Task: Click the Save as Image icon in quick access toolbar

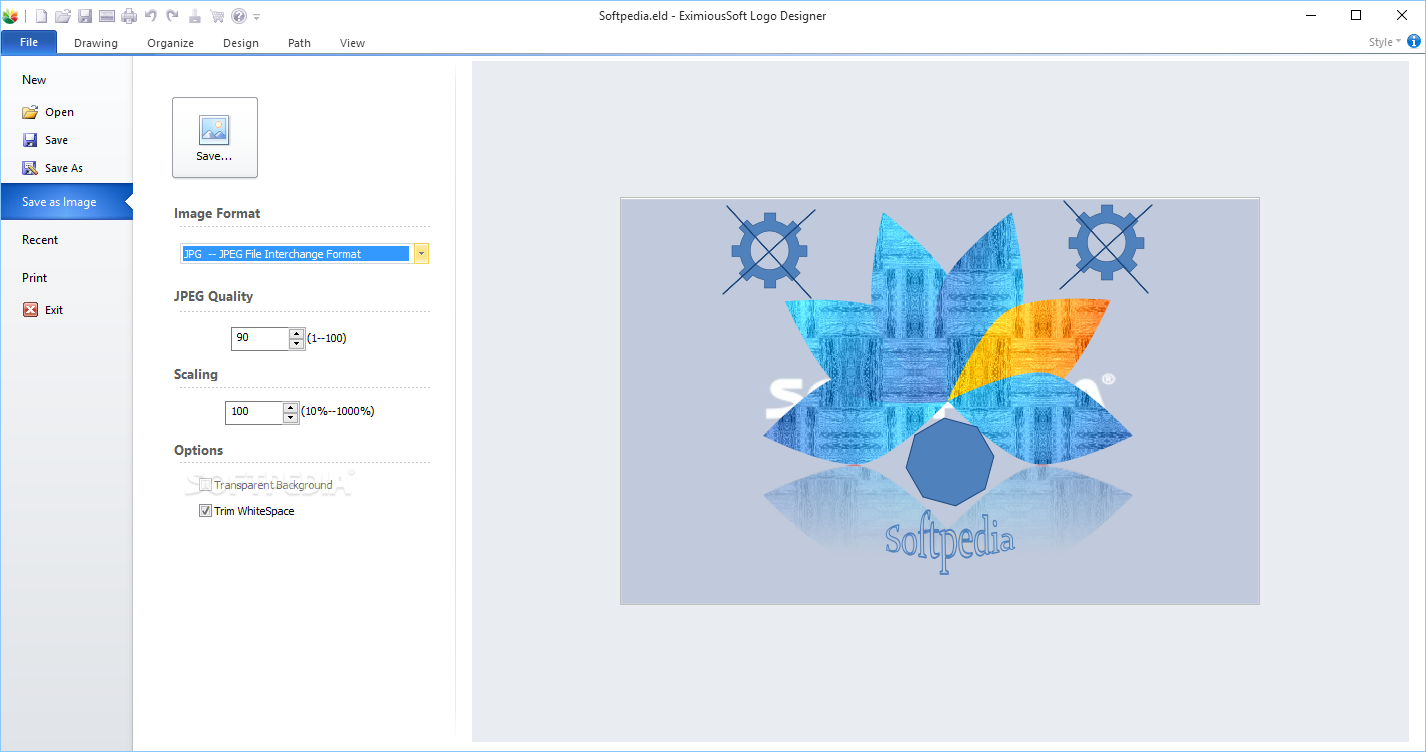Action: (x=106, y=16)
